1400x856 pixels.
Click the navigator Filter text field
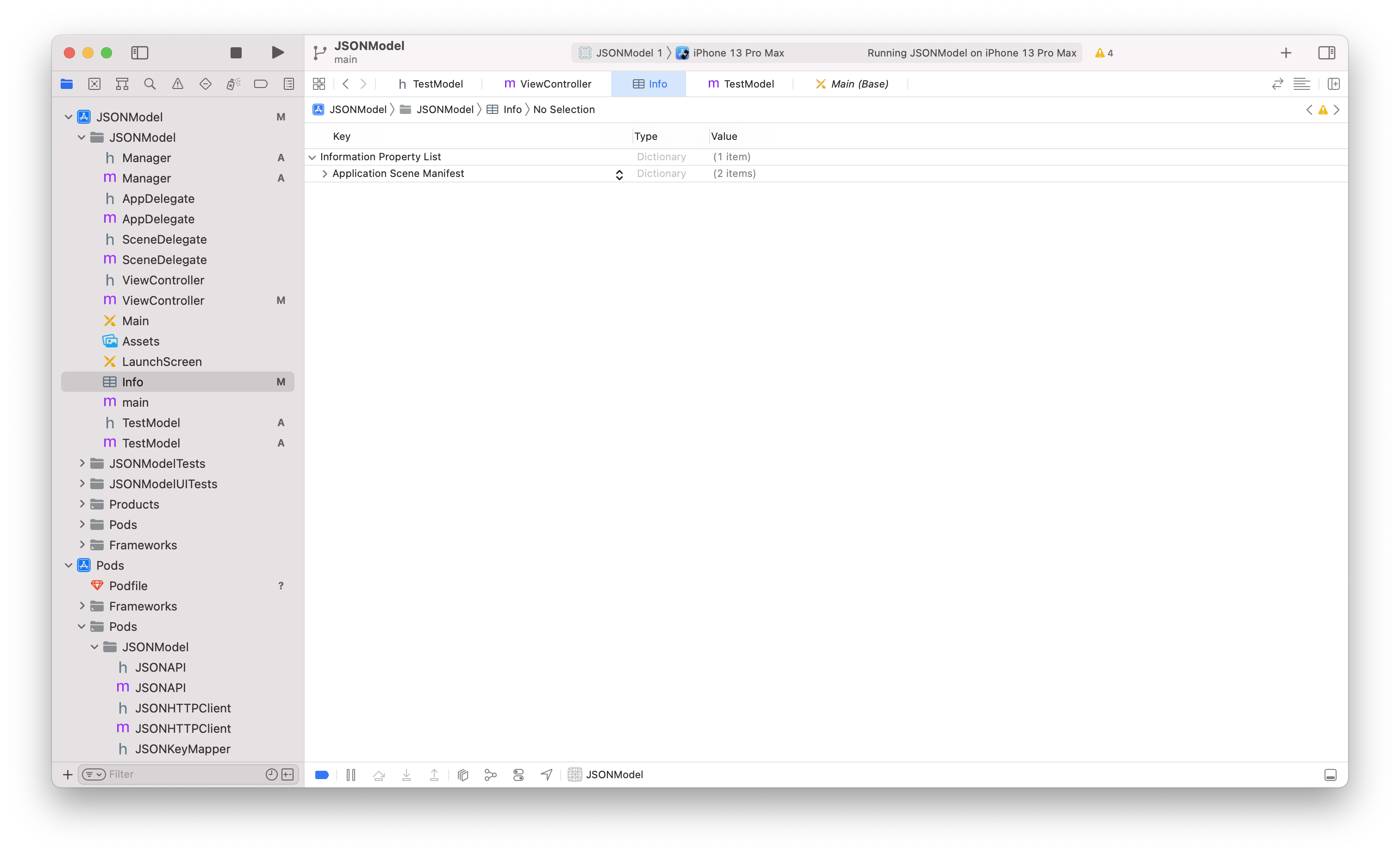click(x=182, y=774)
